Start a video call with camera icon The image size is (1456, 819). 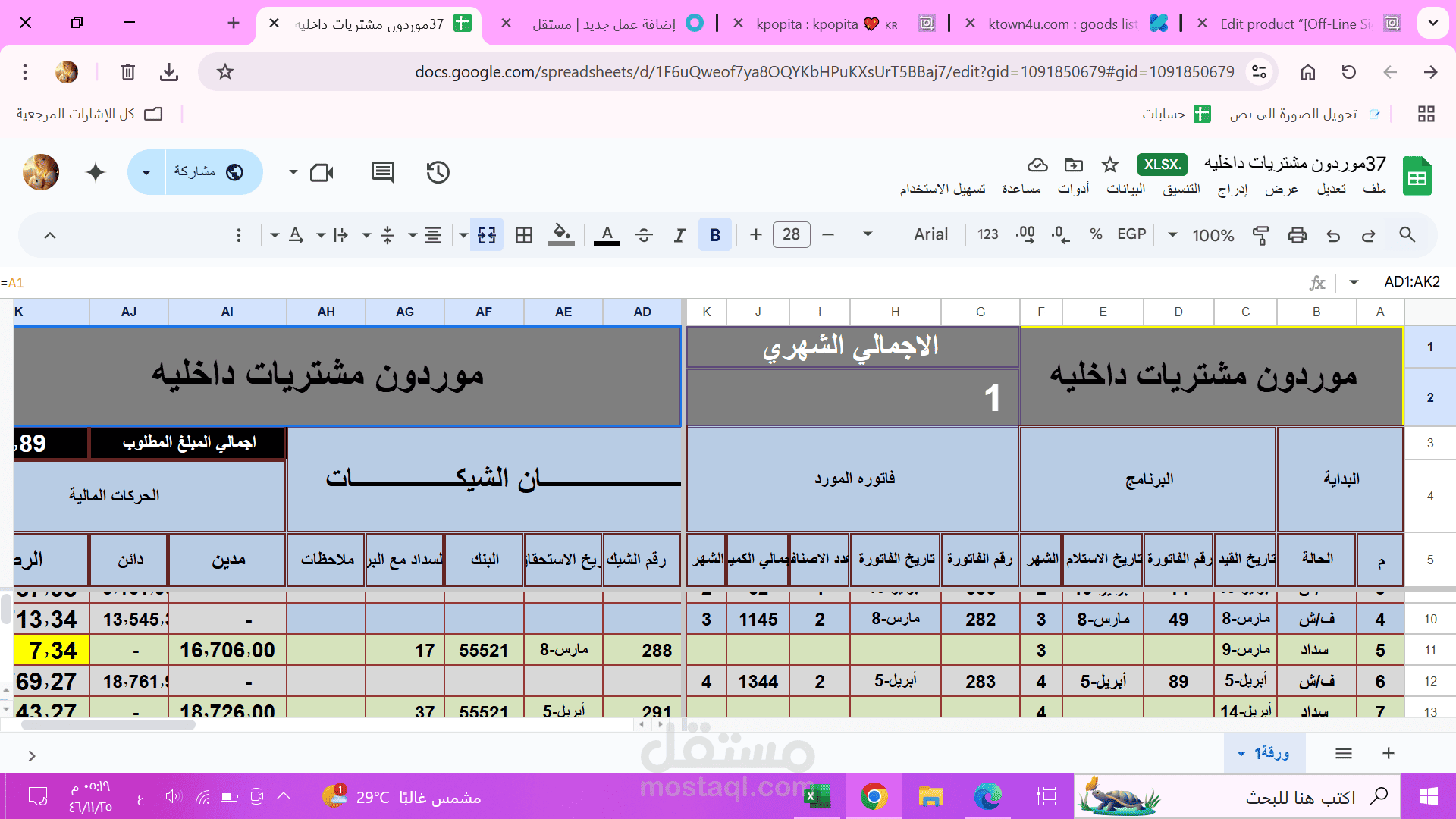pyautogui.click(x=322, y=172)
